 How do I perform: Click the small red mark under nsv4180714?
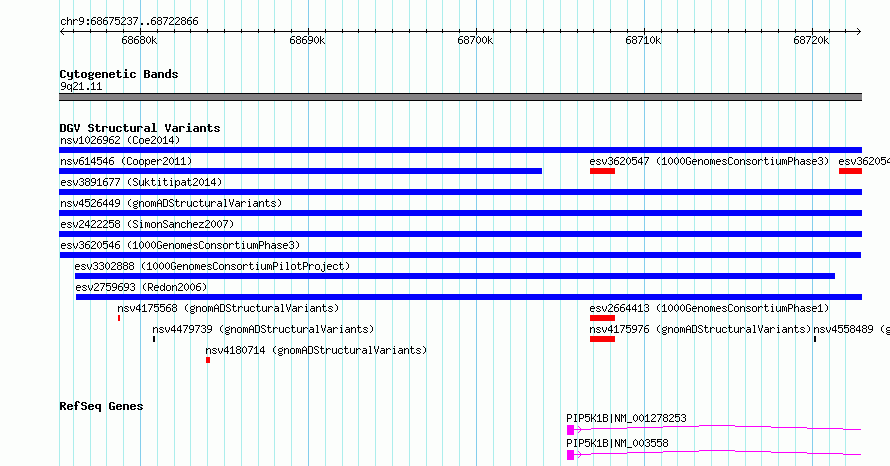click(208, 360)
